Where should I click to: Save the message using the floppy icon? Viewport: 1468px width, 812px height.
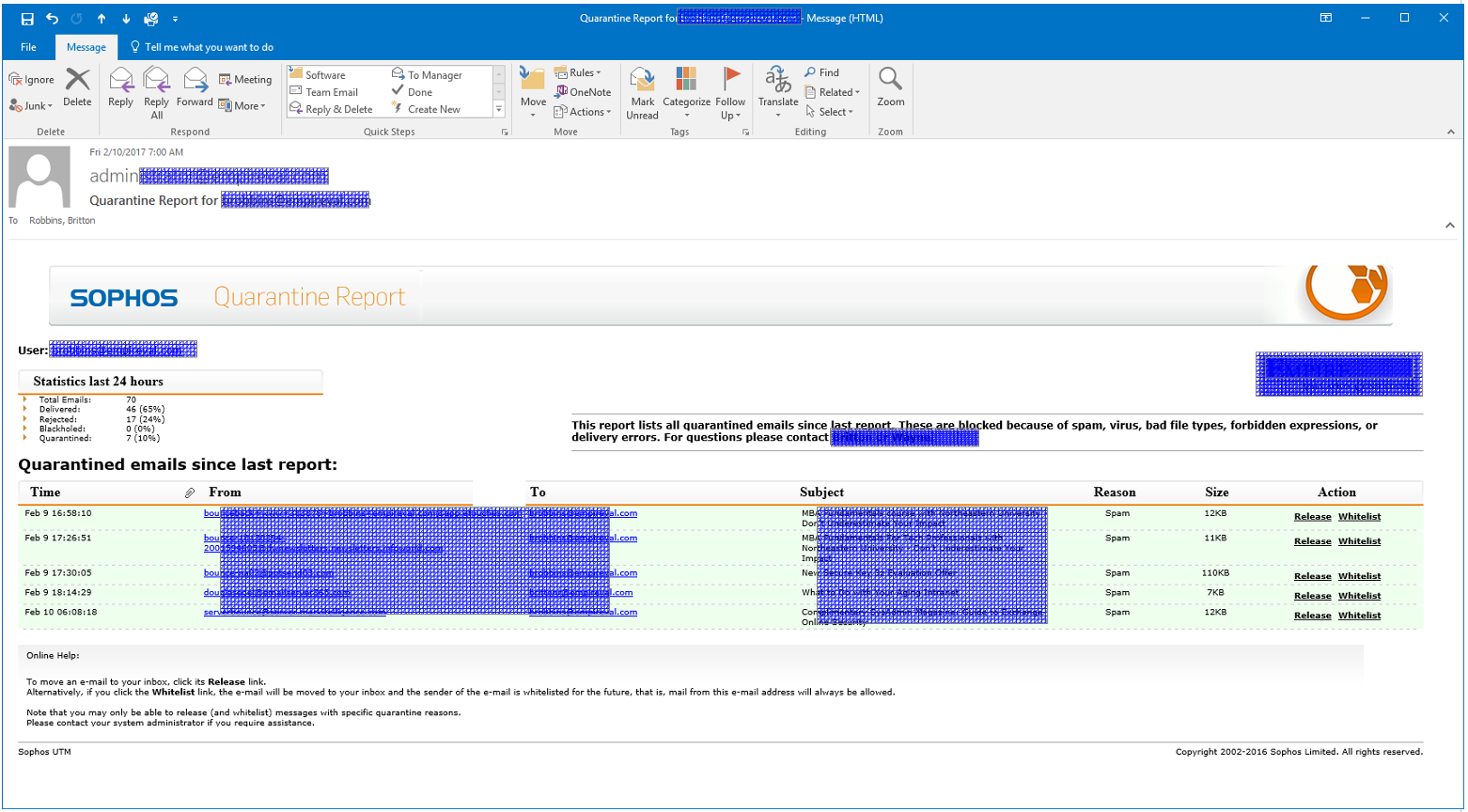point(27,19)
